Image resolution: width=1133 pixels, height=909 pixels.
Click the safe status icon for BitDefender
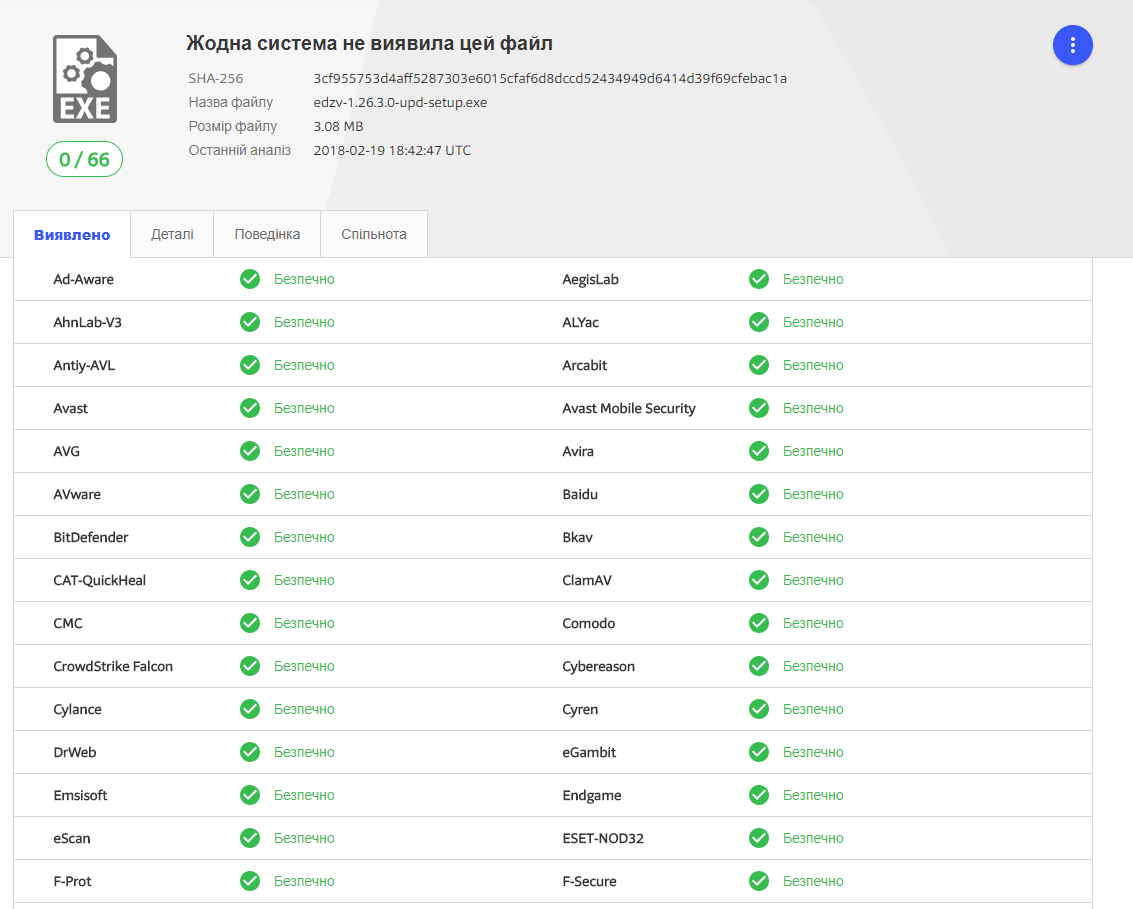[250, 537]
